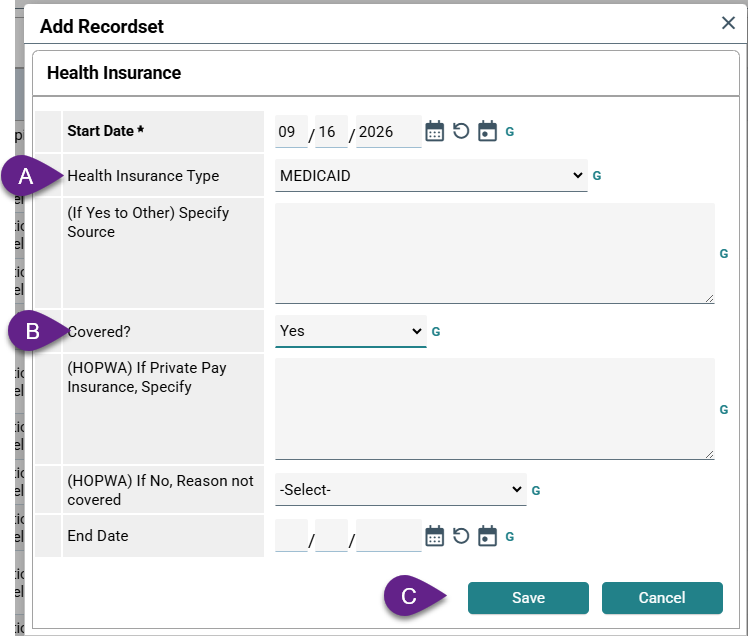Viewport: 748px width, 636px height.
Task: Click the Private Pay Insurance text area
Action: 495,409
